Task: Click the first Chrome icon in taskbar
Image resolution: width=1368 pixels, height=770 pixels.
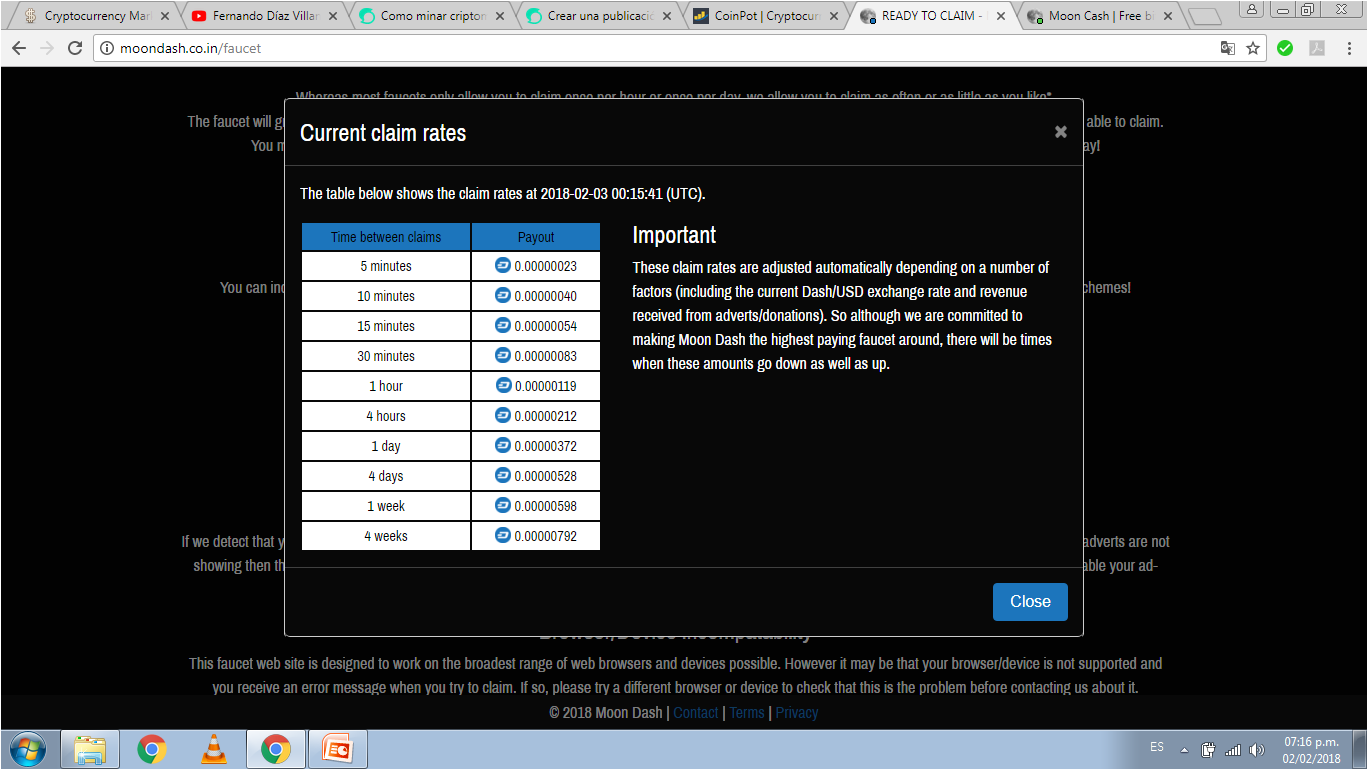Action: pyautogui.click(x=152, y=749)
